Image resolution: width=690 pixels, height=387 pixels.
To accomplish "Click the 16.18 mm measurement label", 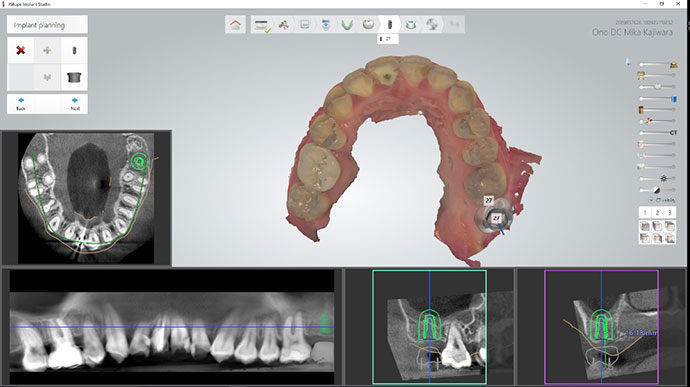I will [641, 333].
